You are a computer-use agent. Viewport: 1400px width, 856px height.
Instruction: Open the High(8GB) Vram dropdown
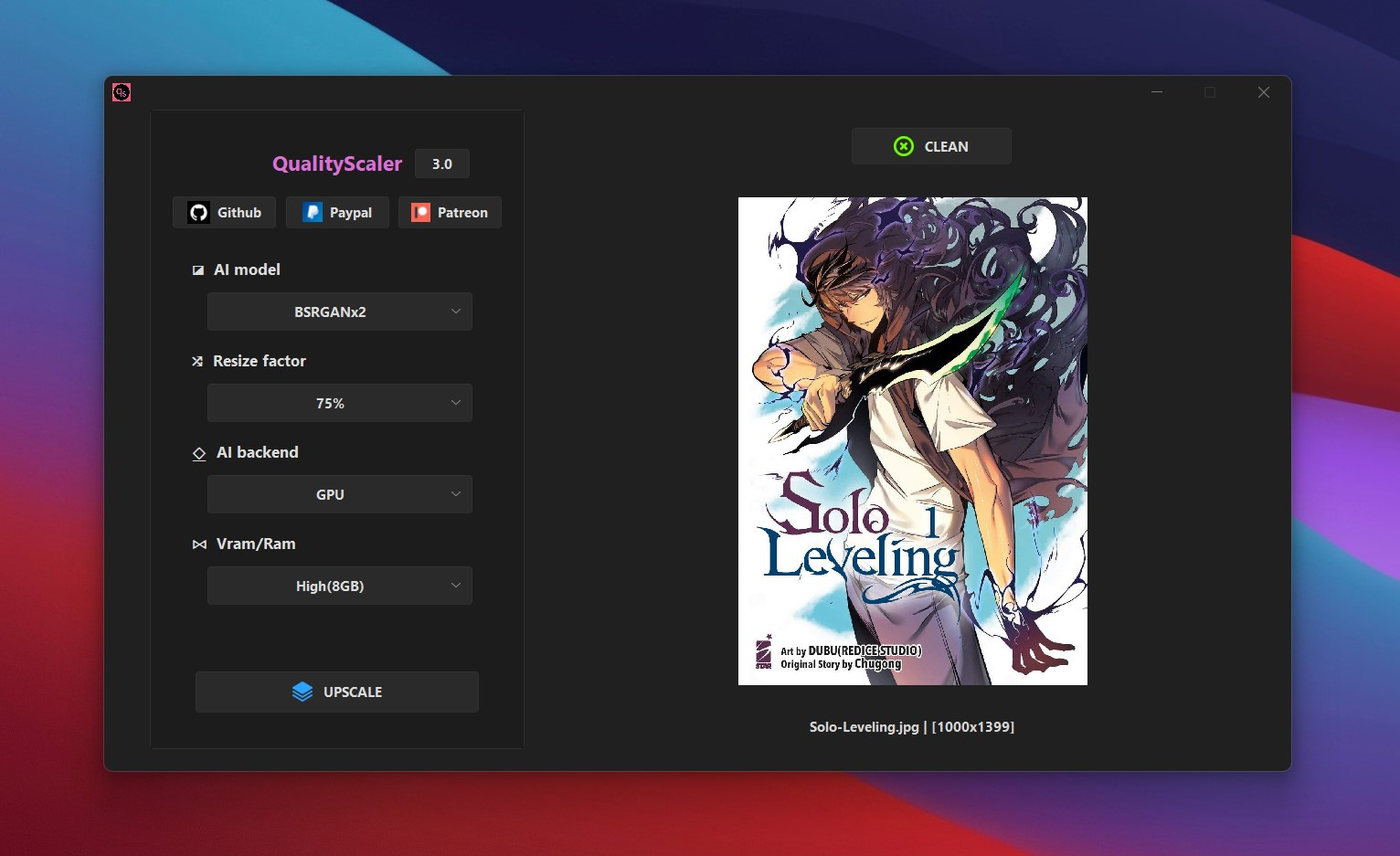point(340,586)
